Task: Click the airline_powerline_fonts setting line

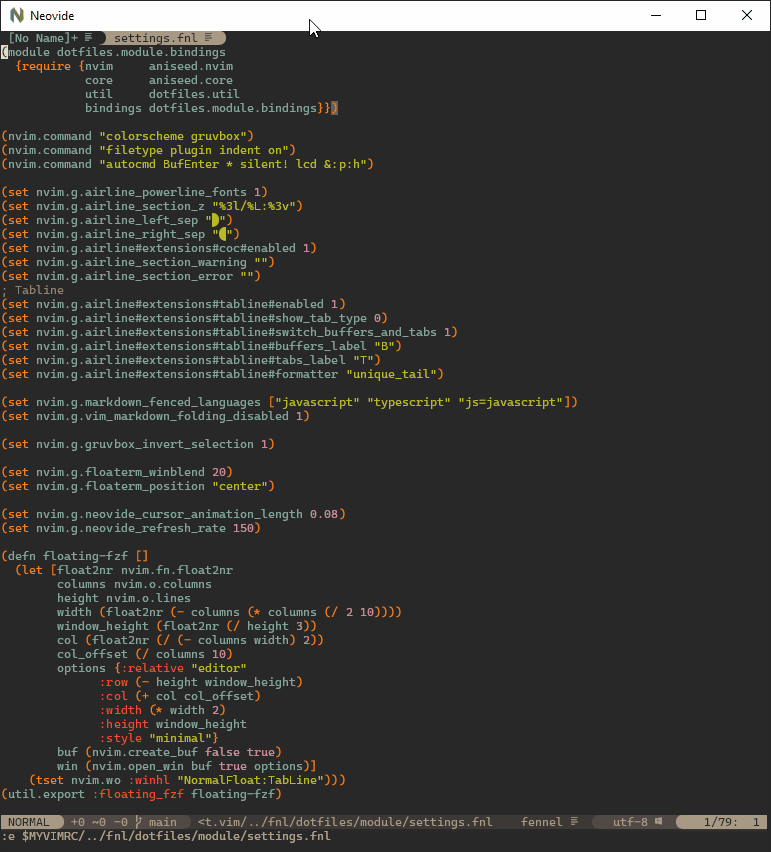Action: [x=134, y=192]
